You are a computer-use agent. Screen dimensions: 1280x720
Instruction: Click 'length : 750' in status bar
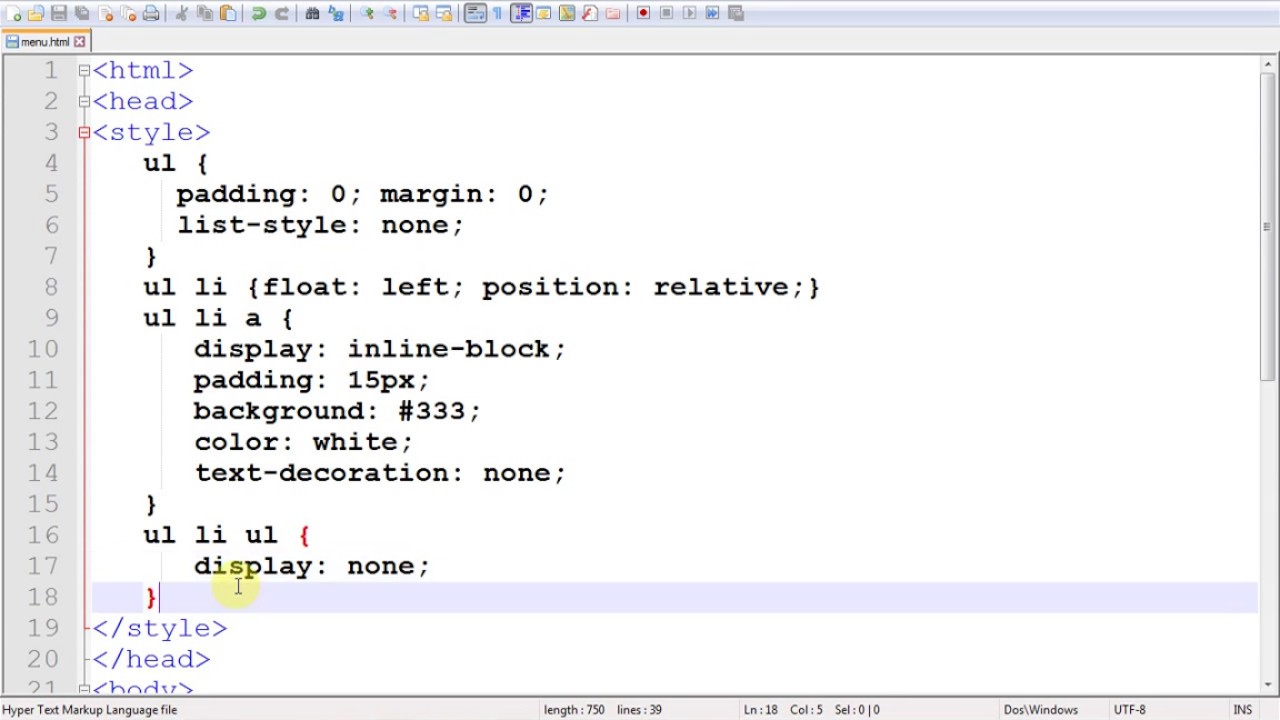574,710
